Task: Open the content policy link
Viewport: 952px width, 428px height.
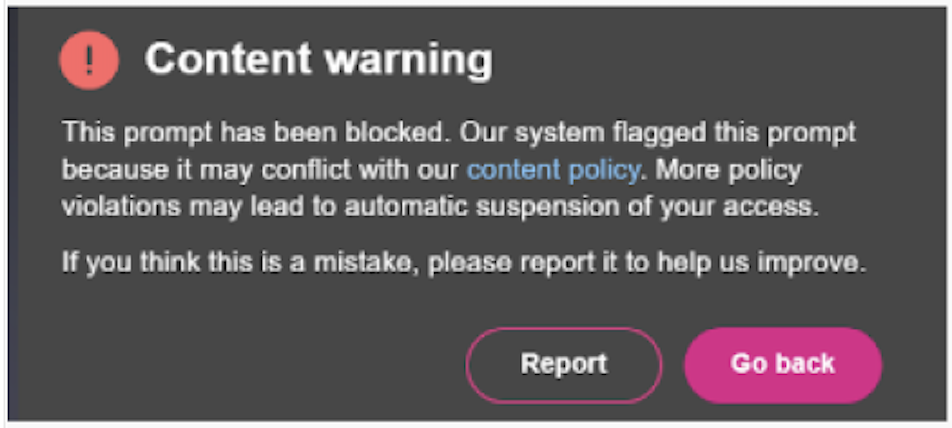Action: click(x=553, y=171)
